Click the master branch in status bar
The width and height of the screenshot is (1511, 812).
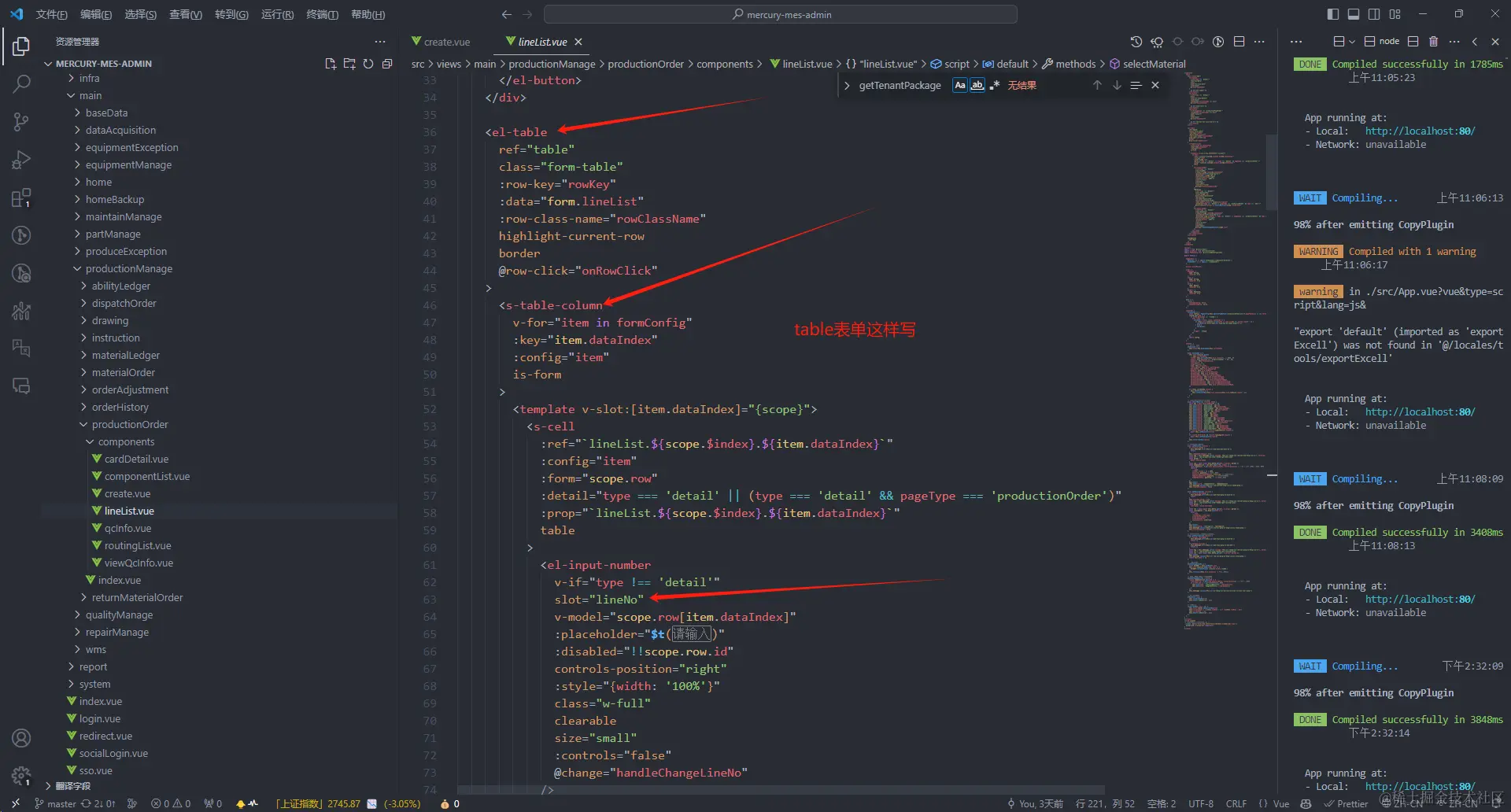56,803
